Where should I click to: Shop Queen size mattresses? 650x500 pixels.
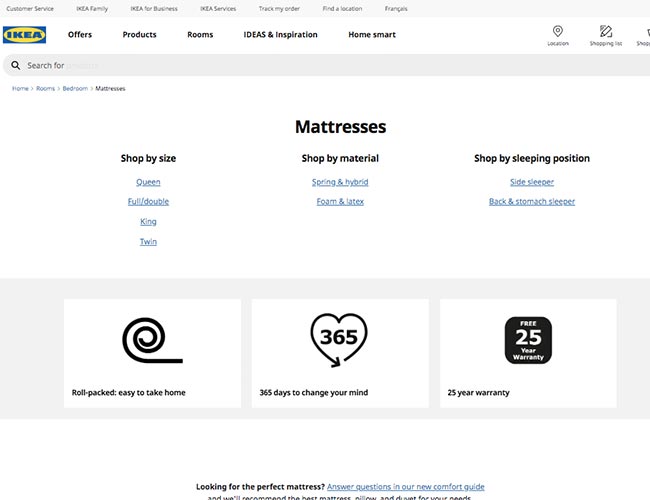point(148,182)
